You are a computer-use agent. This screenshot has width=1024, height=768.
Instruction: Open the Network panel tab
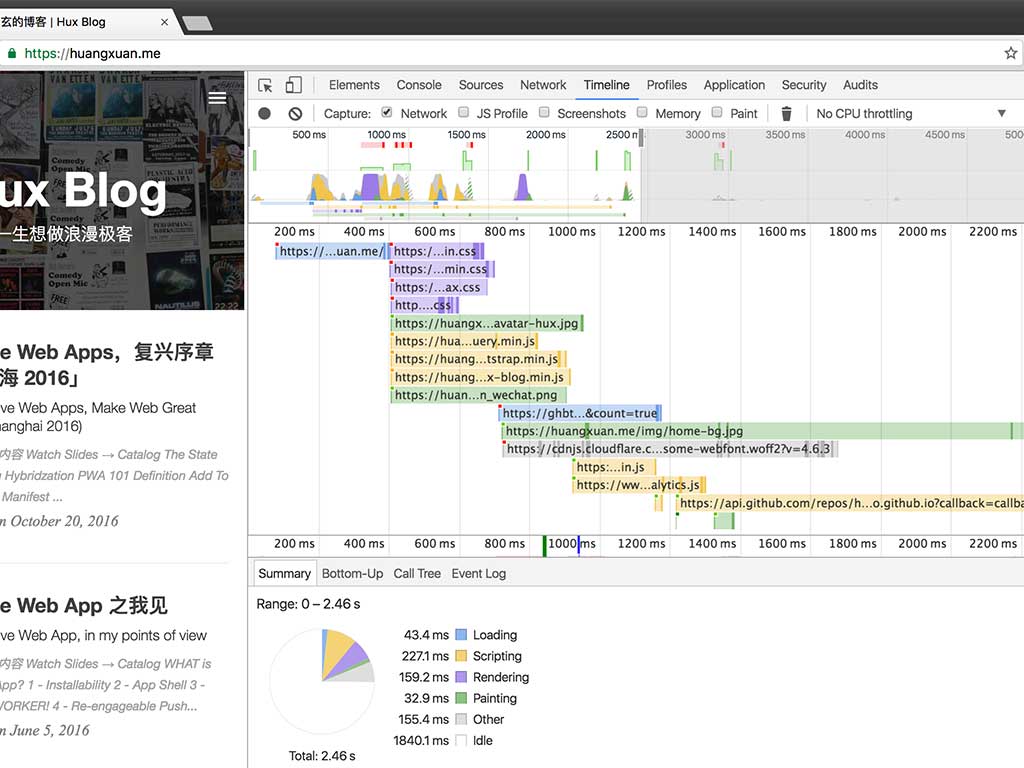point(543,85)
